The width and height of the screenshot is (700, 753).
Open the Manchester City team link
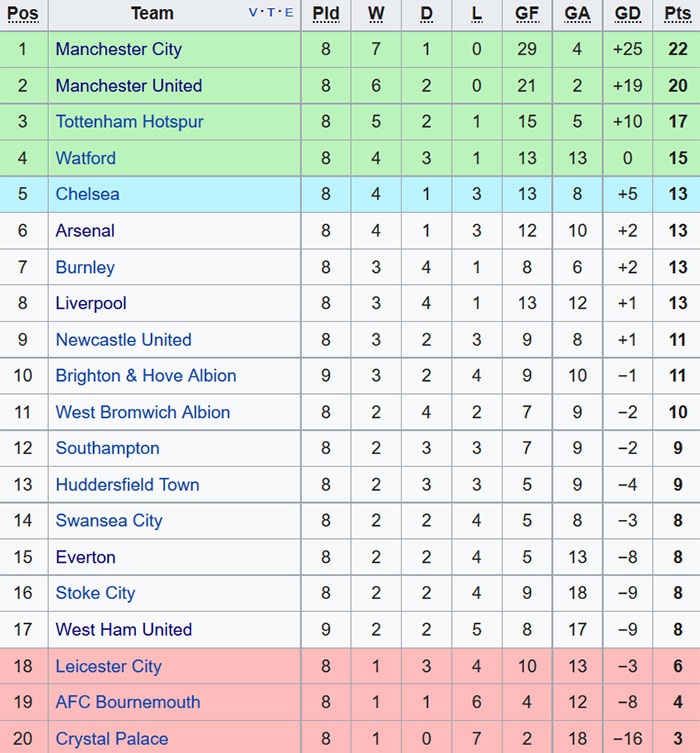(118, 49)
